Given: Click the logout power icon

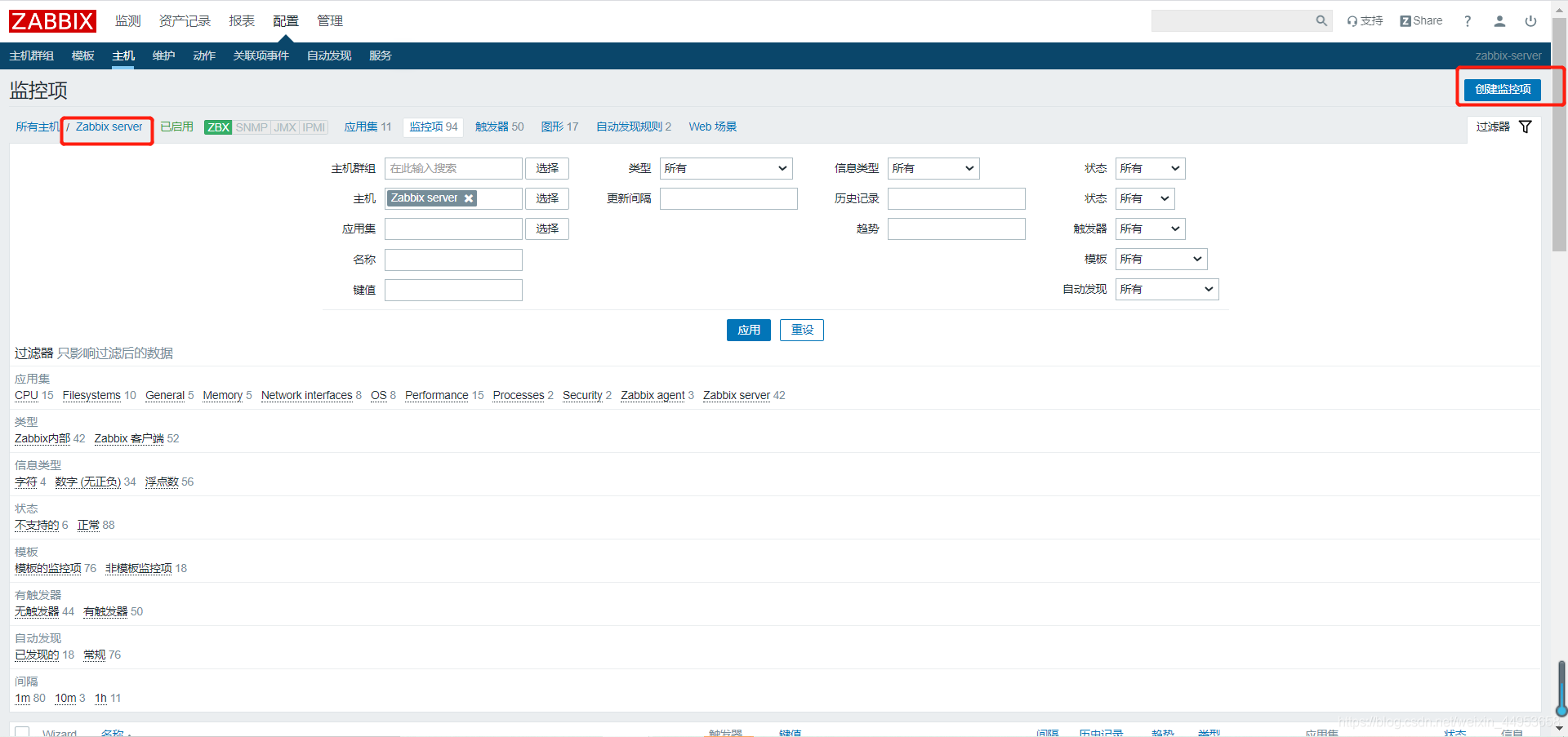Looking at the screenshot, I should tap(1530, 21).
